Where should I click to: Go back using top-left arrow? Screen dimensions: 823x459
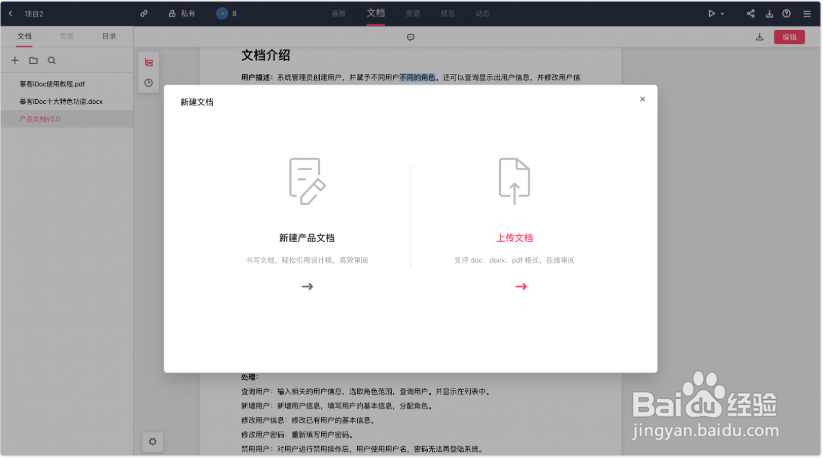pos(10,14)
